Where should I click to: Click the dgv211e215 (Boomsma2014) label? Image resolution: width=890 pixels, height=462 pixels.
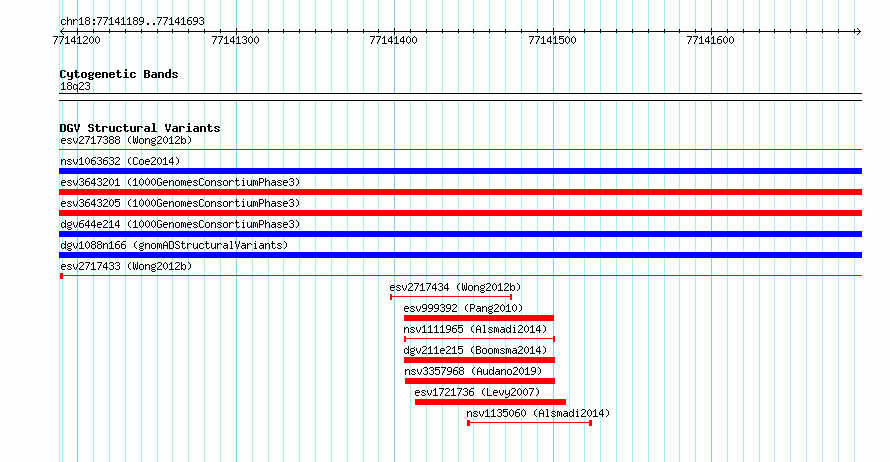475,350
